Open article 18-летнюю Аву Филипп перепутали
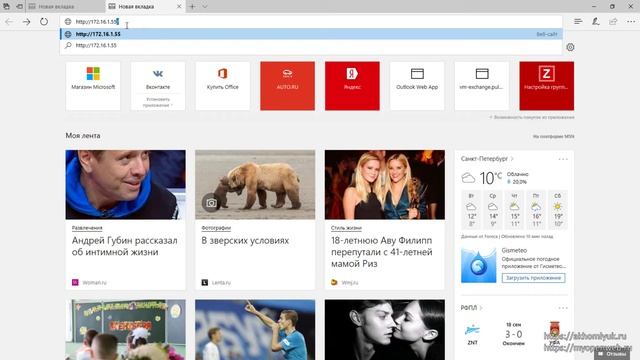 pos(382,252)
